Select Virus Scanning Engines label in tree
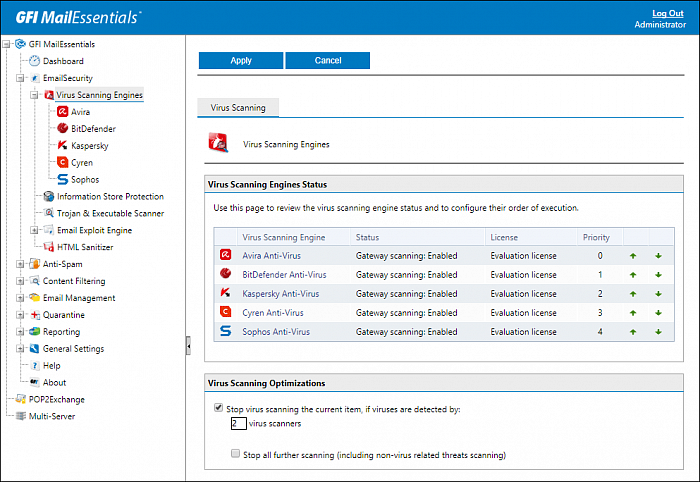Viewport: 700px width, 482px height. tap(99, 95)
